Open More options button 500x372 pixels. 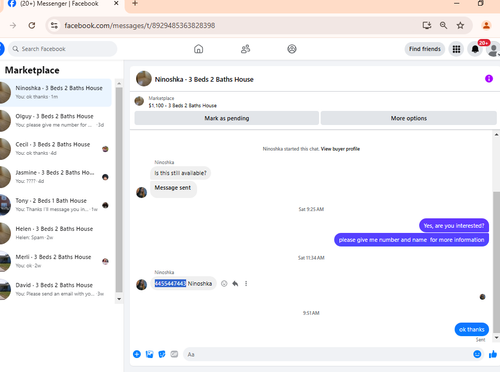tap(409, 118)
